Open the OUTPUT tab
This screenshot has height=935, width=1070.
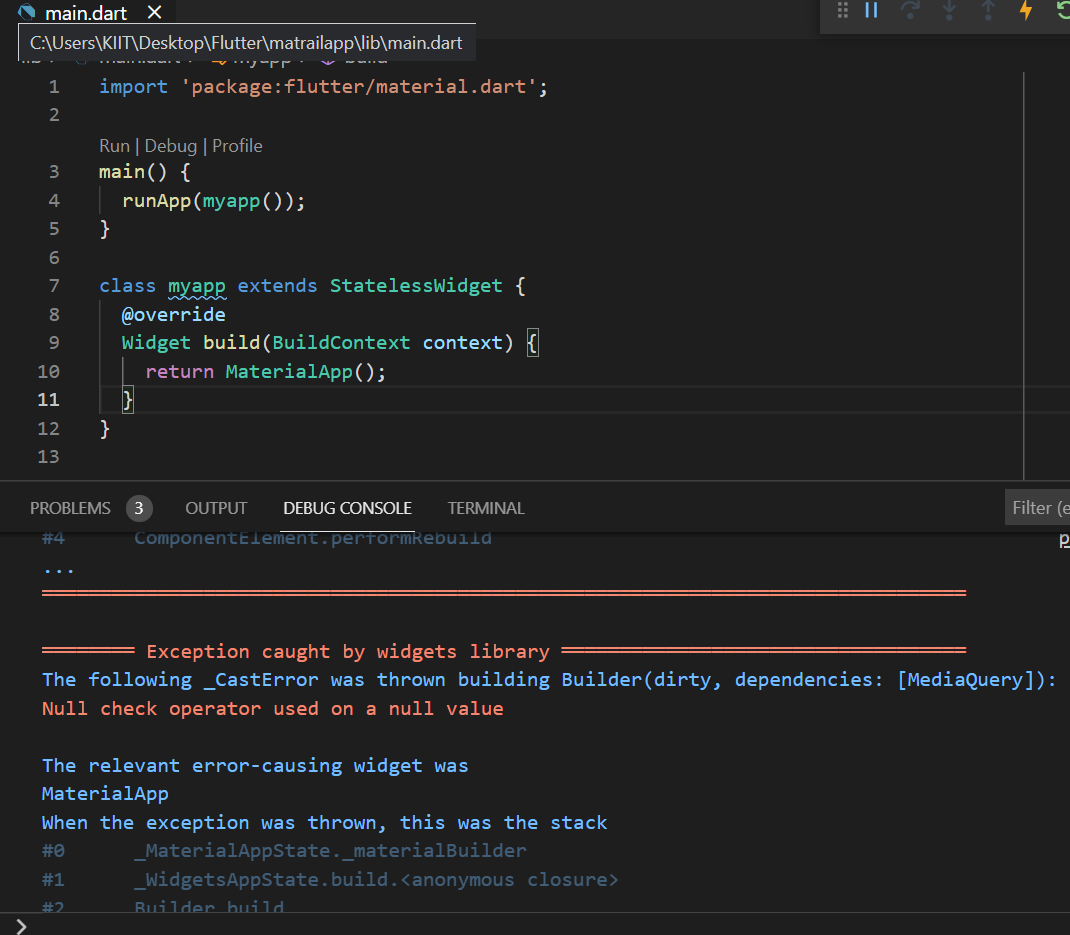click(216, 508)
